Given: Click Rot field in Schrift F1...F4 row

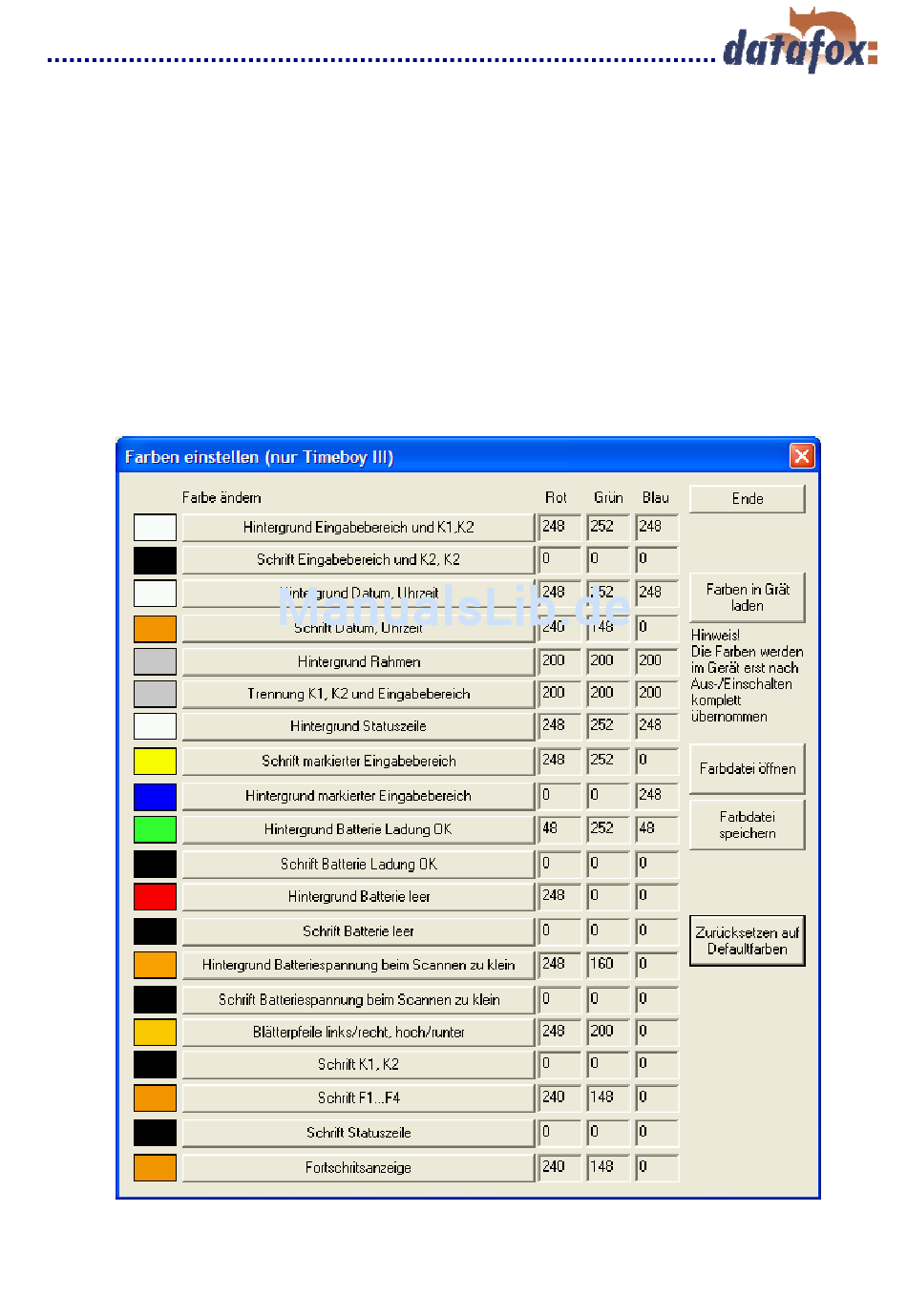Looking at the screenshot, I should [559, 1098].
